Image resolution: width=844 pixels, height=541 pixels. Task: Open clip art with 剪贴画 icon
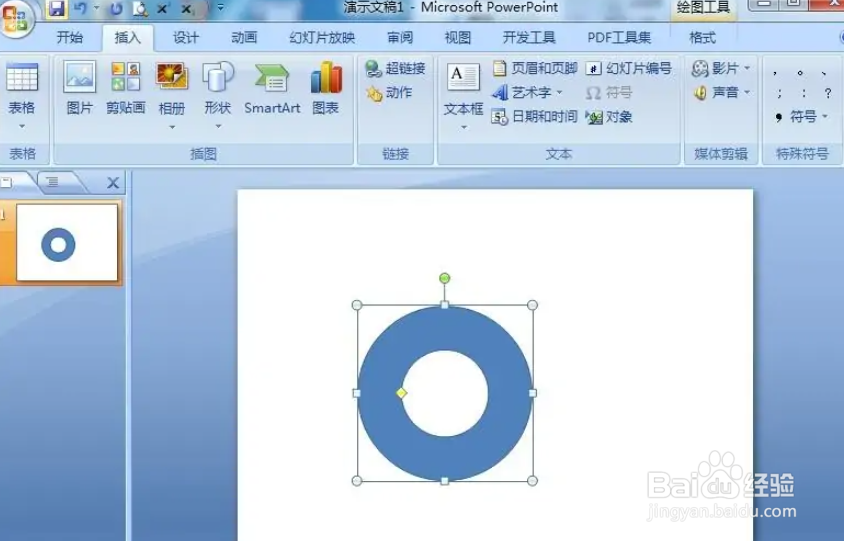click(125, 88)
